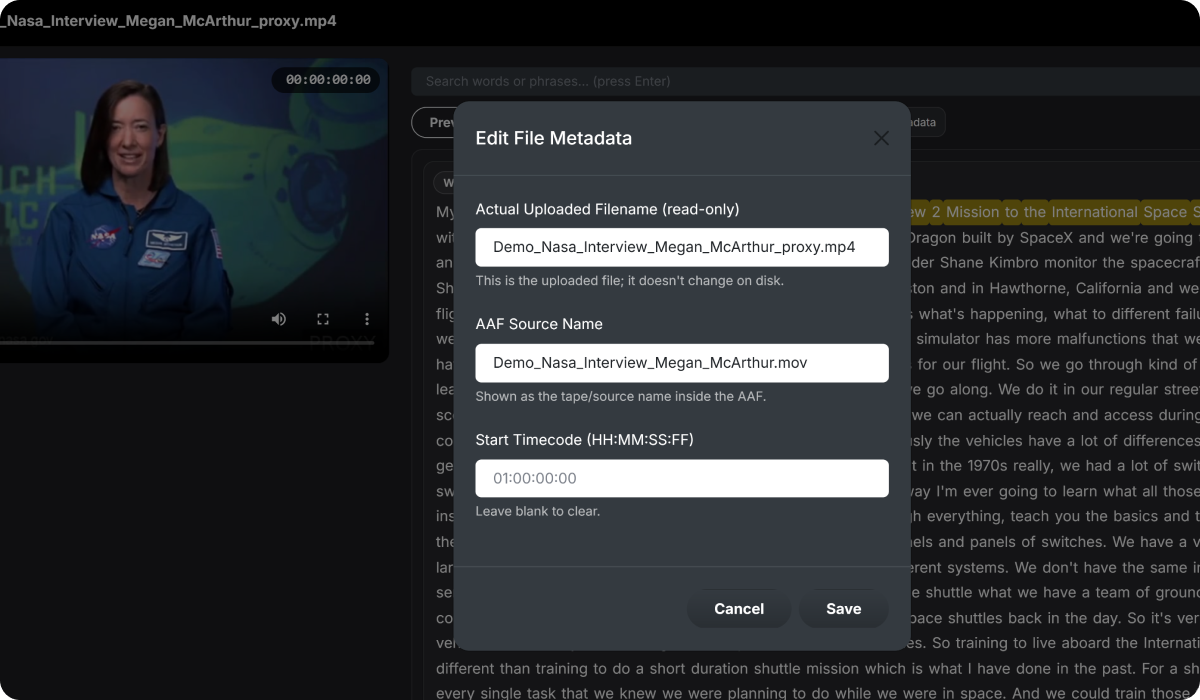This screenshot has height=700, width=1200.
Task: Click the Save button in the dialog
Action: click(x=844, y=609)
